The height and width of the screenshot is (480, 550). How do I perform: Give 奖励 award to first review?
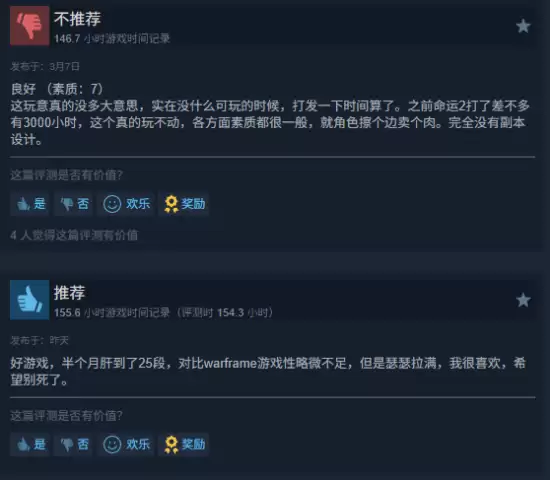(x=184, y=204)
